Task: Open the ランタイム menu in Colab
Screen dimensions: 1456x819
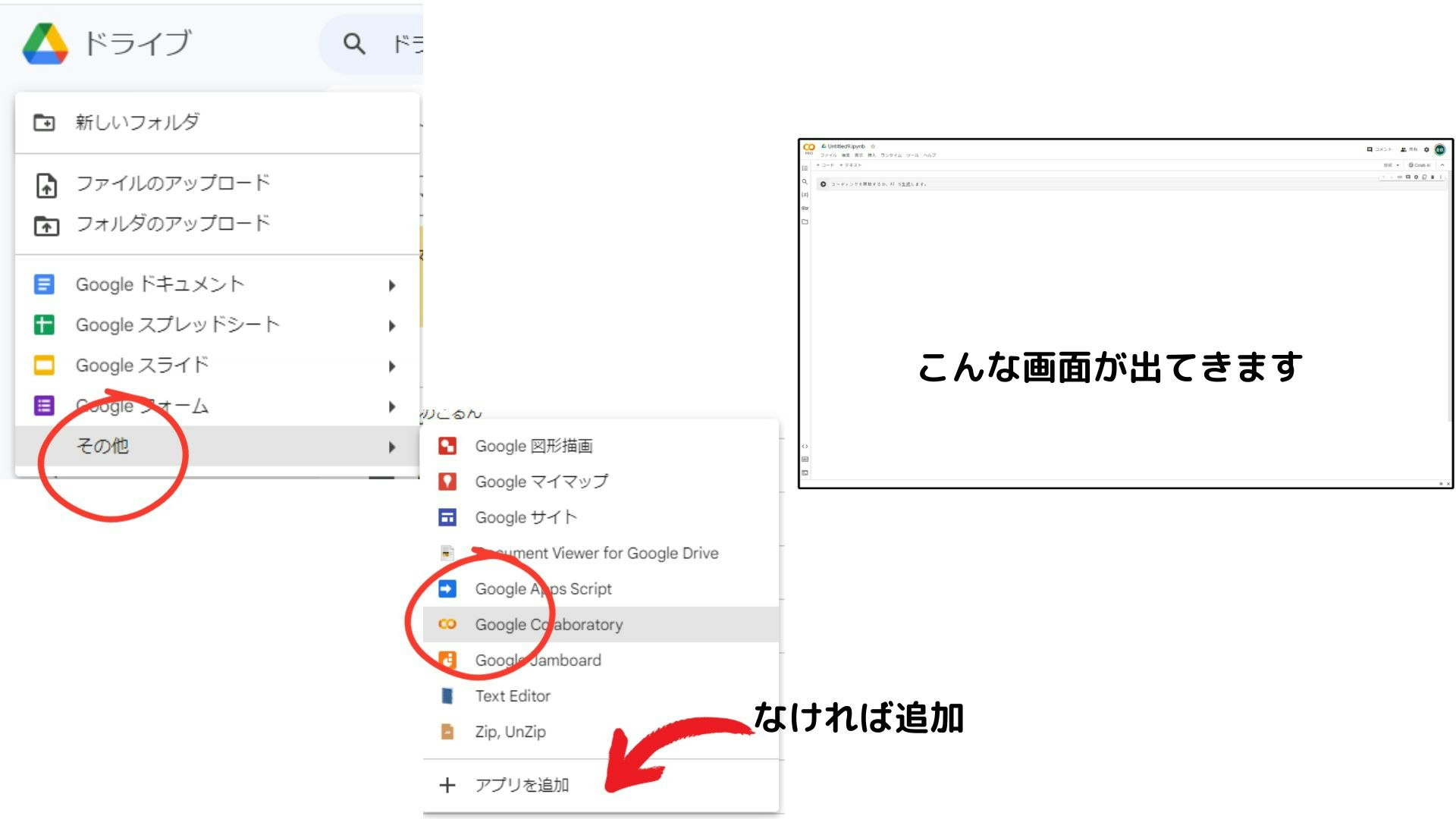Action: [x=890, y=156]
